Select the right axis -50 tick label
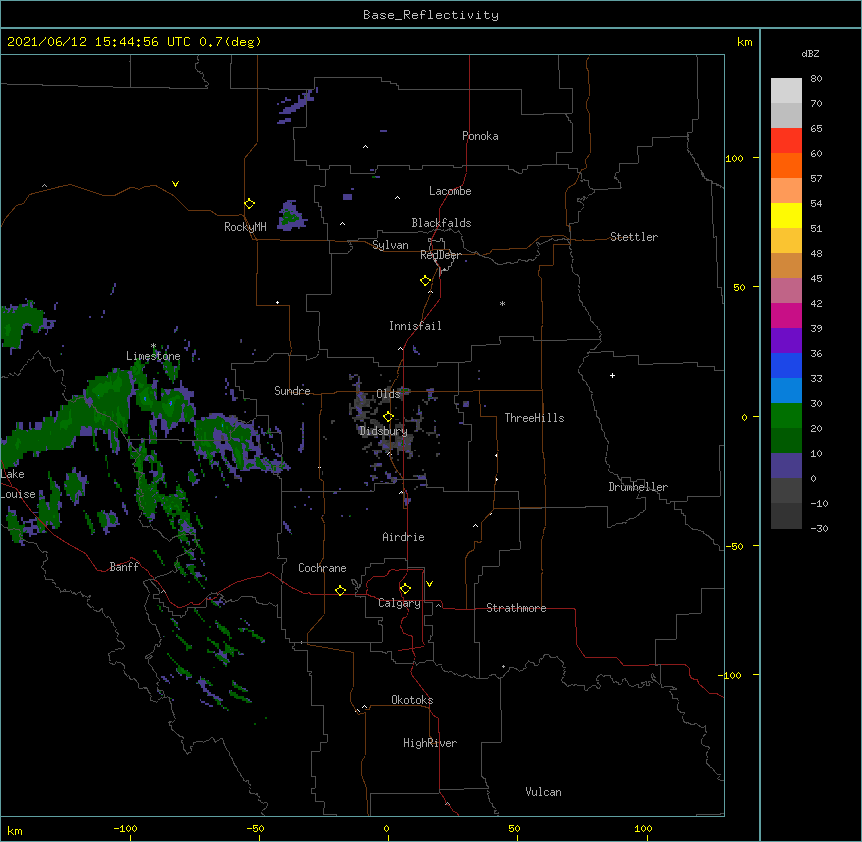Viewport: 862px width, 842px height. (734, 546)
